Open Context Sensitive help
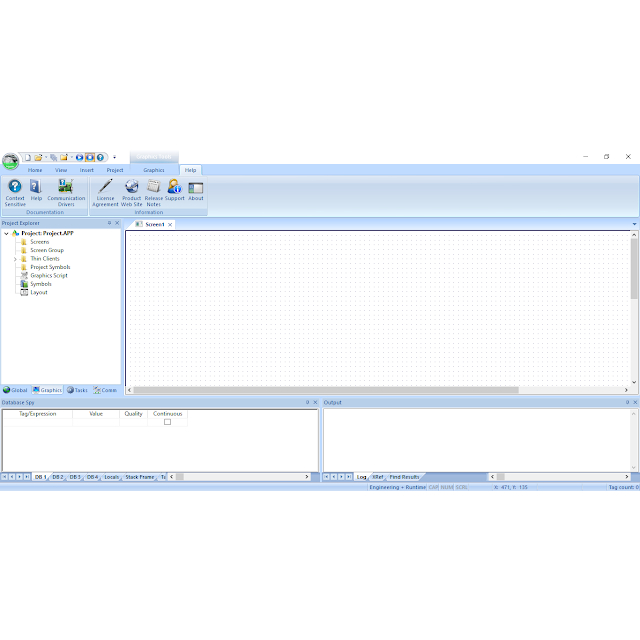Viewport: 640px width, 640px height. click(15, 193)
